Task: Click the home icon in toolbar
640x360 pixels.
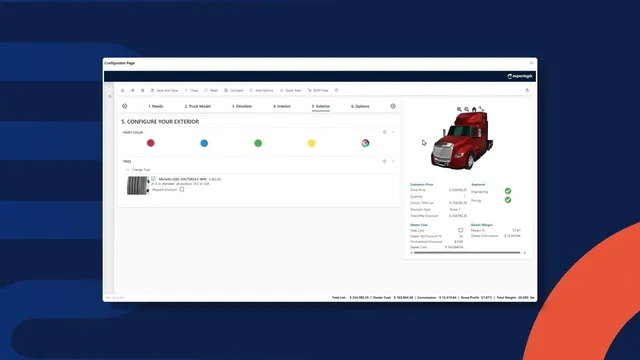Action: pyautogui.click(x=122, y=91)
